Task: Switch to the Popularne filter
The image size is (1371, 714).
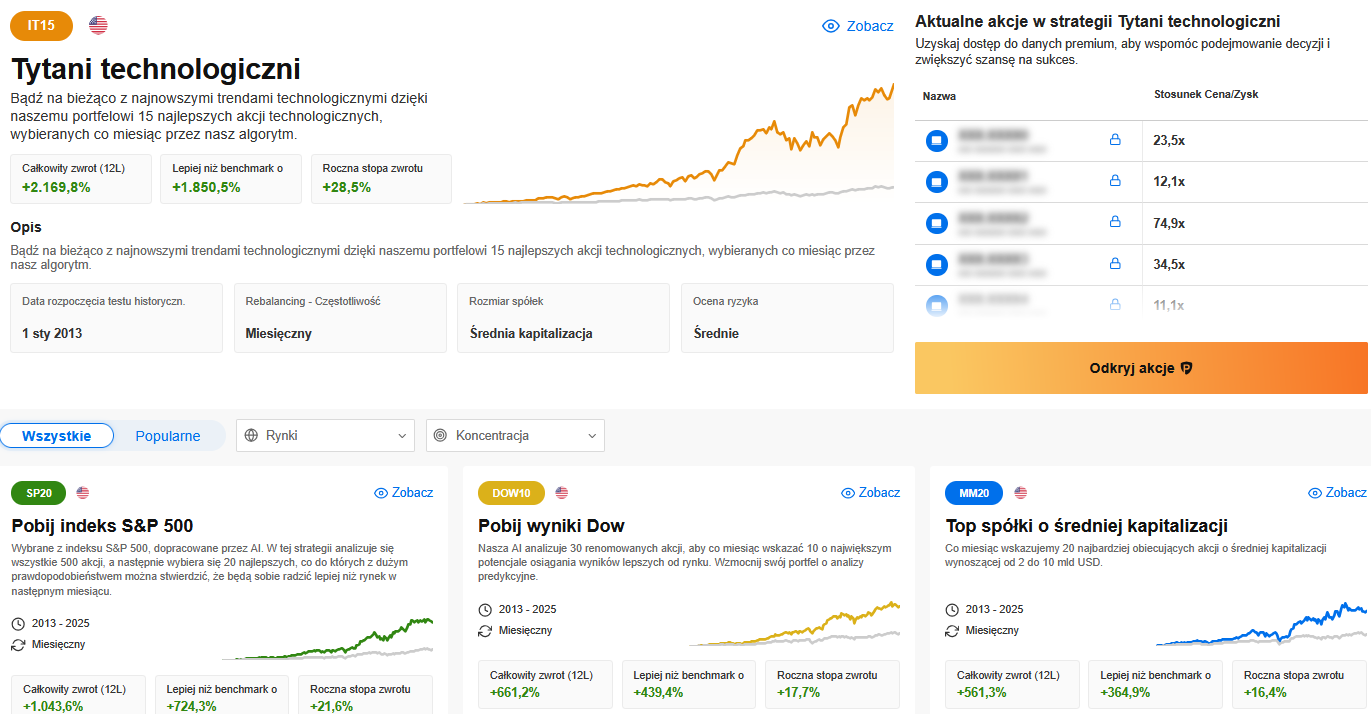Action: 168,436
